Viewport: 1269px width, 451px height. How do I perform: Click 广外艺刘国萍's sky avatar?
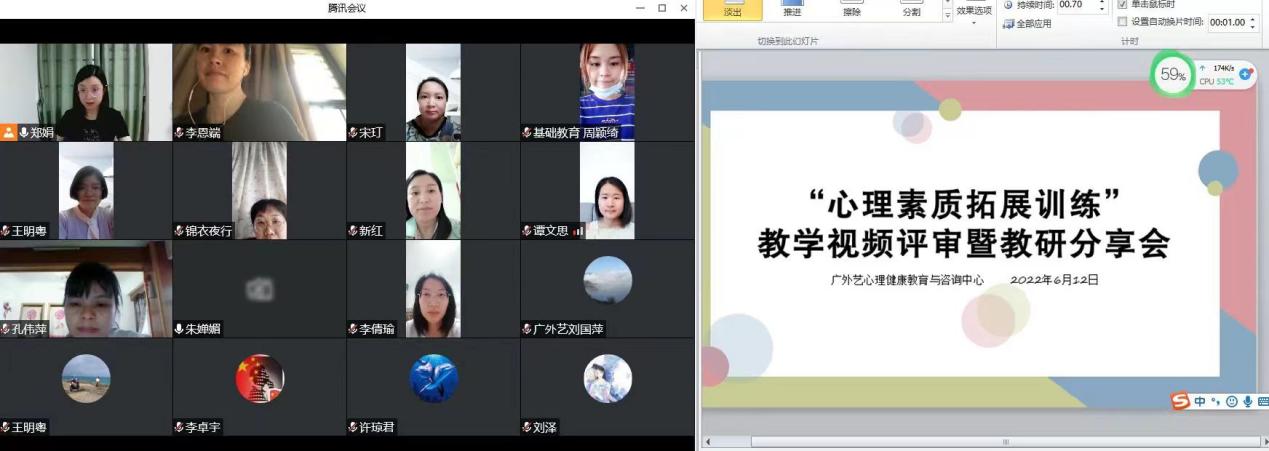tap(608, 280)
